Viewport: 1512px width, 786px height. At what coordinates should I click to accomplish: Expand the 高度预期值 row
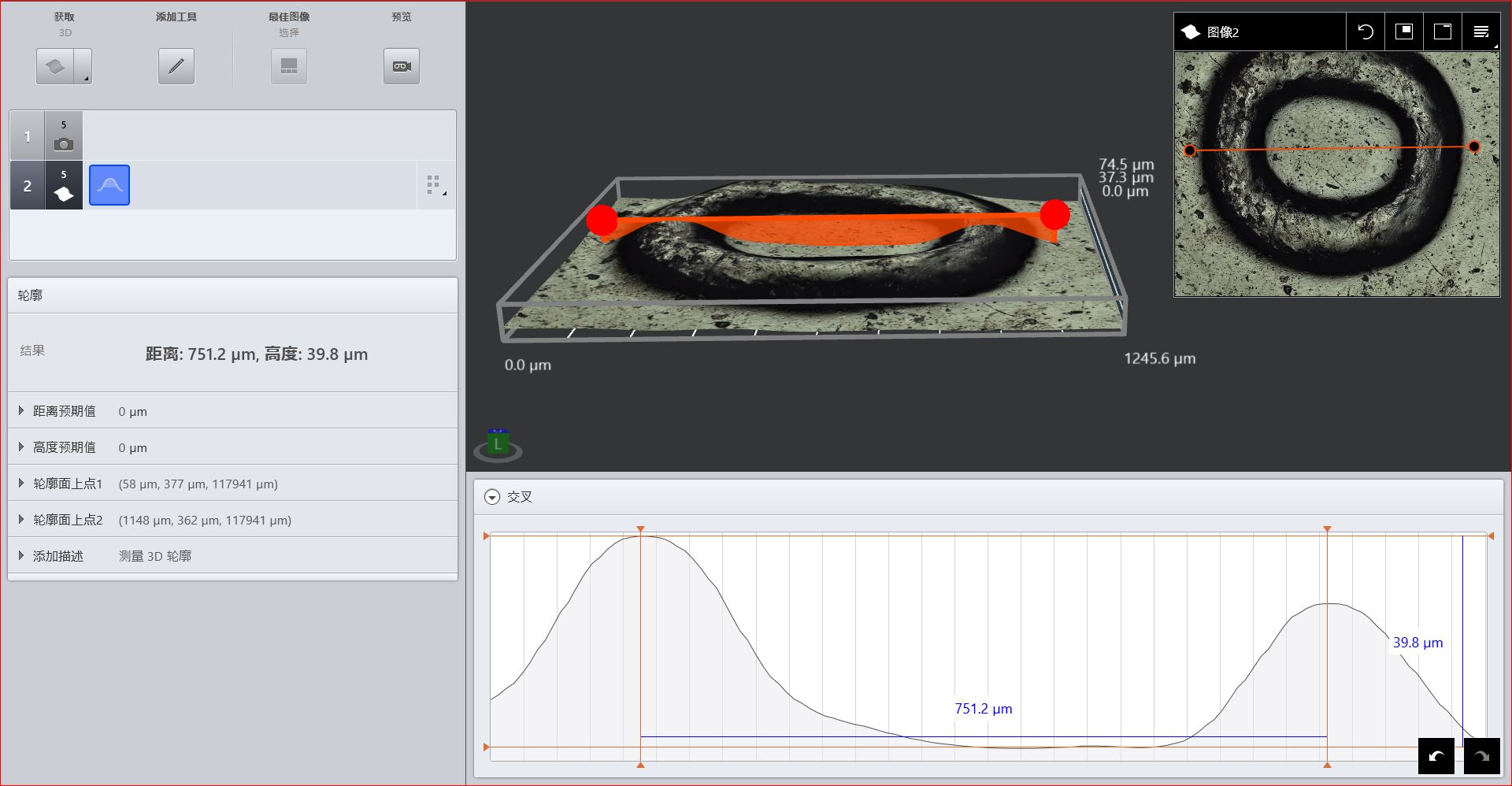coord(21,447)
